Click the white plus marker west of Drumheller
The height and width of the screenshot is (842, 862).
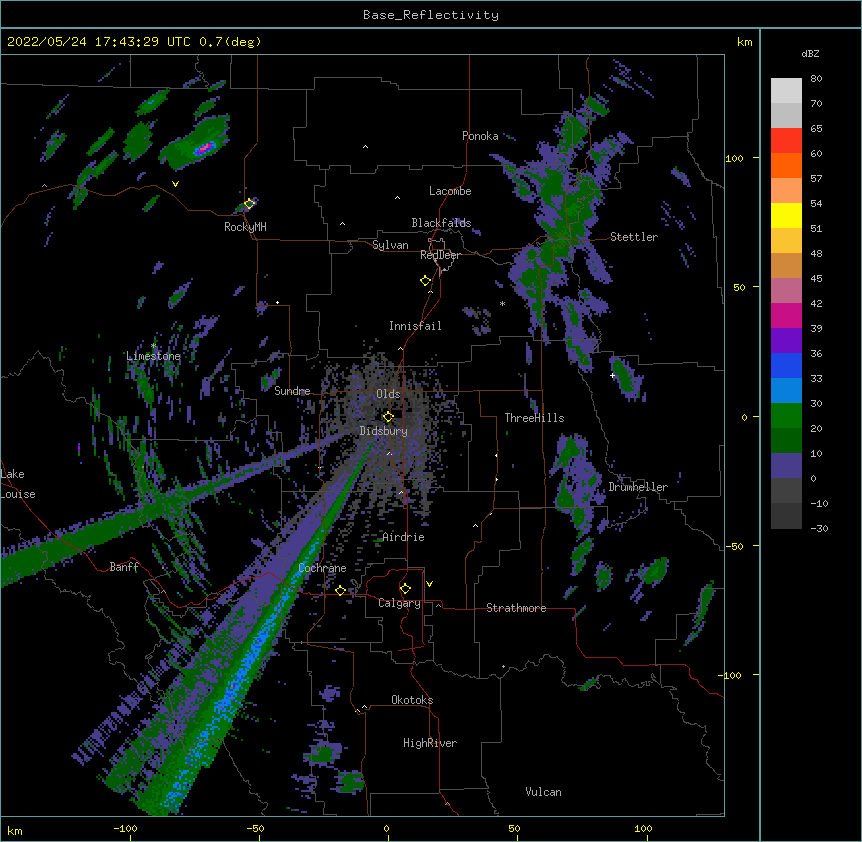(612, 375)
